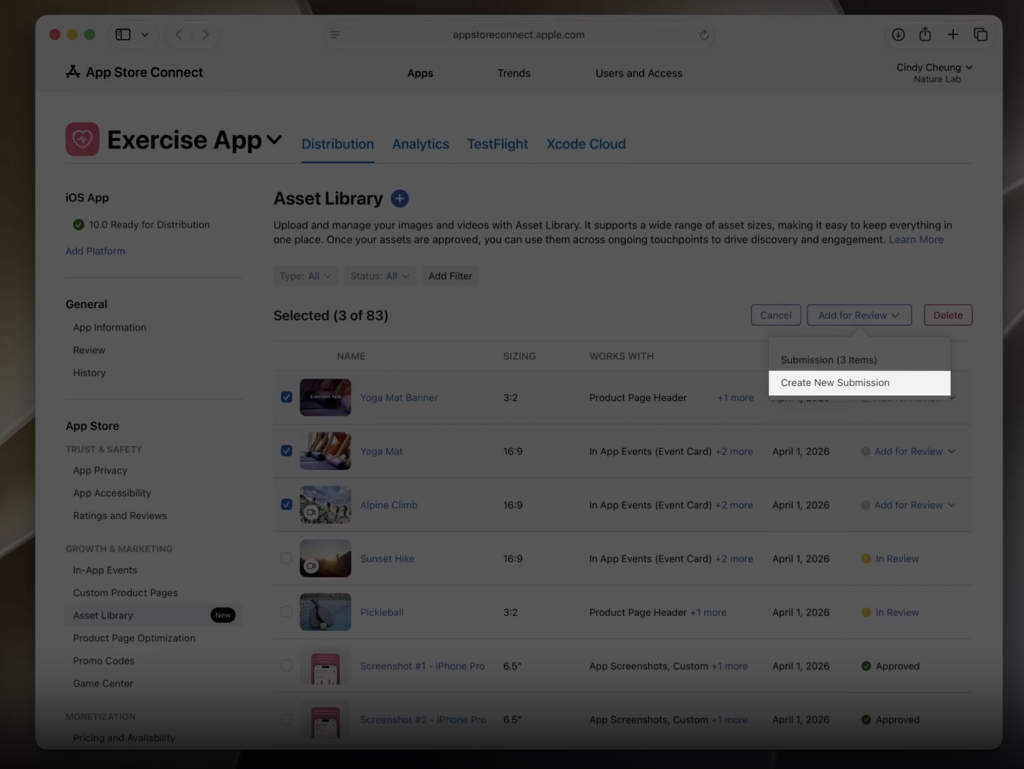Open Custom Product Pages in sidebar

tap(125, 593)
